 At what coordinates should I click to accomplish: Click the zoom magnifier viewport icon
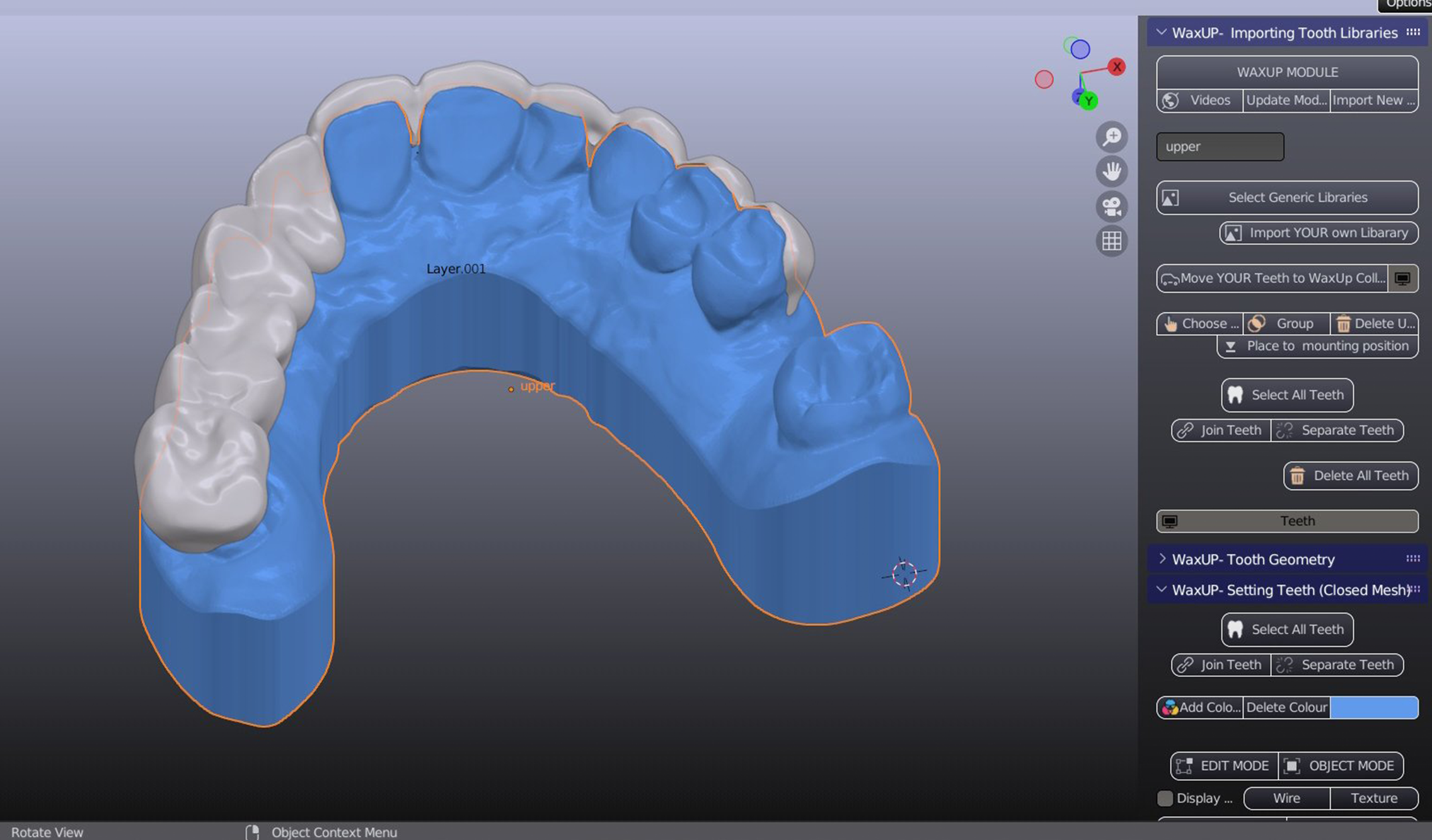1112,137
